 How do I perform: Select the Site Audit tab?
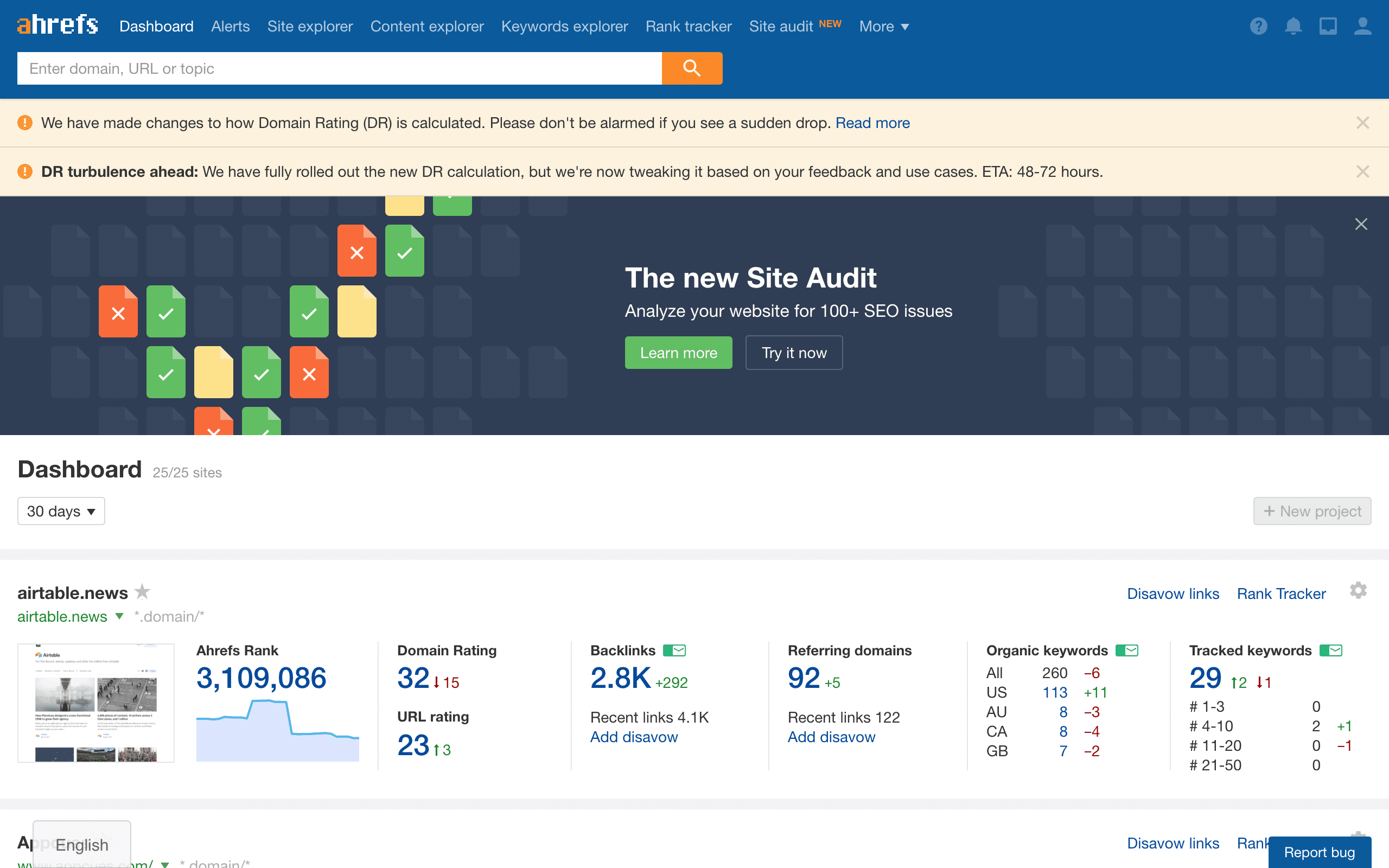coord(780,26)
